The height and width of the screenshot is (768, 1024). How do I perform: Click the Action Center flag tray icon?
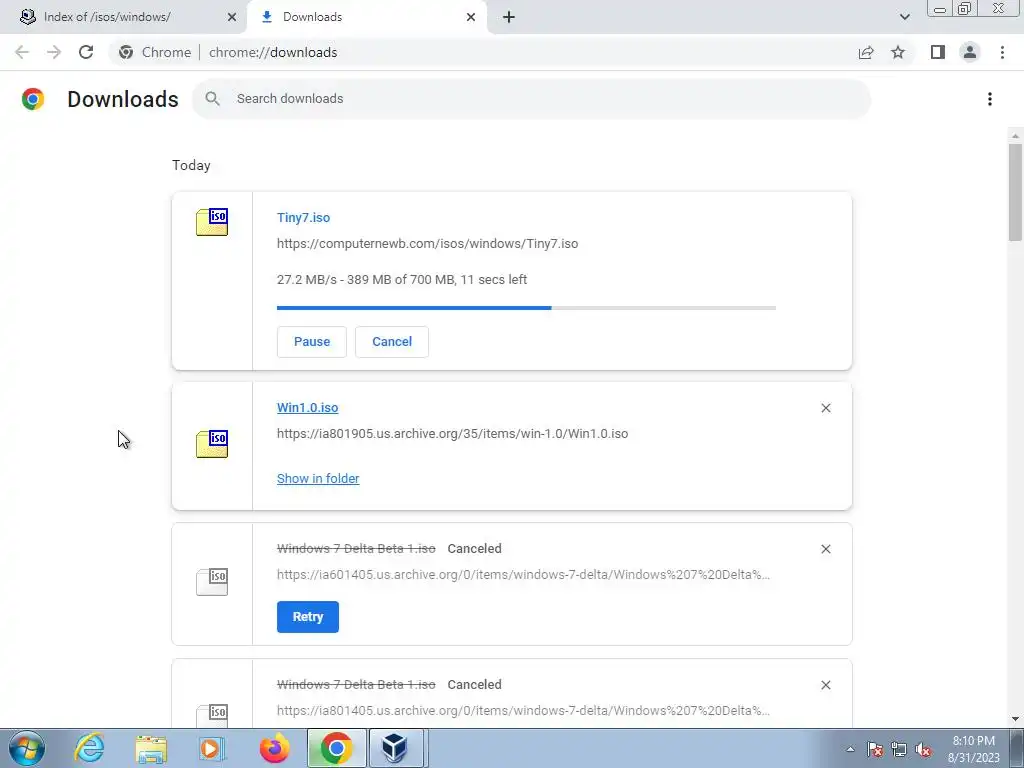pyautogui.click(x=874, y=750)
